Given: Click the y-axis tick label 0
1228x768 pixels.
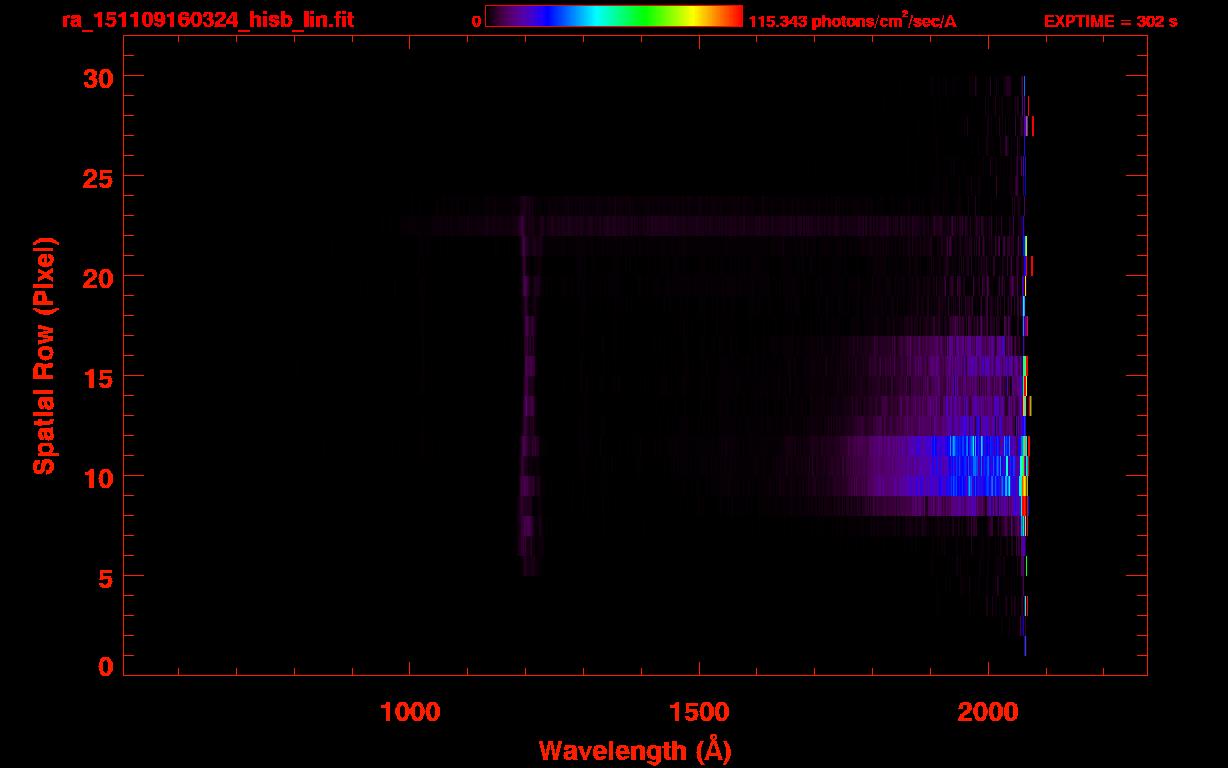Looking at the screenshot, I should coord(106,667).
